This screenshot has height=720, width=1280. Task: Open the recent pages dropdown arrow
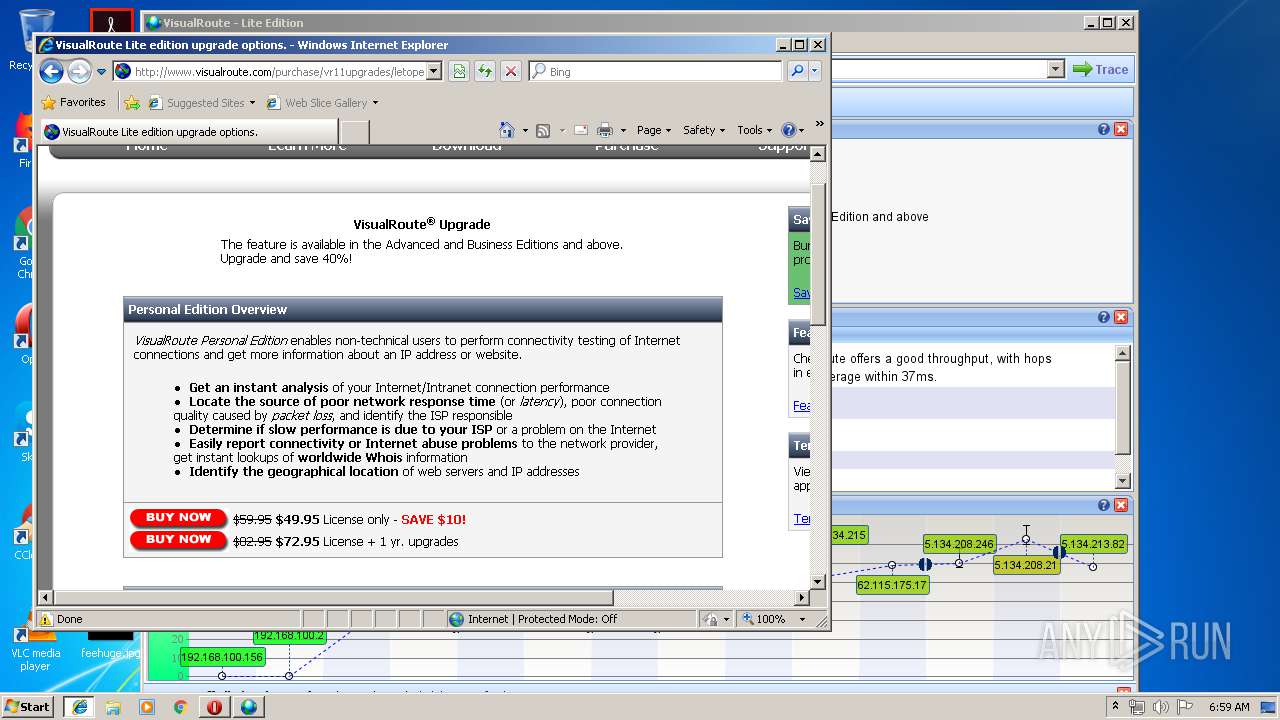click(x=101, y=72)
